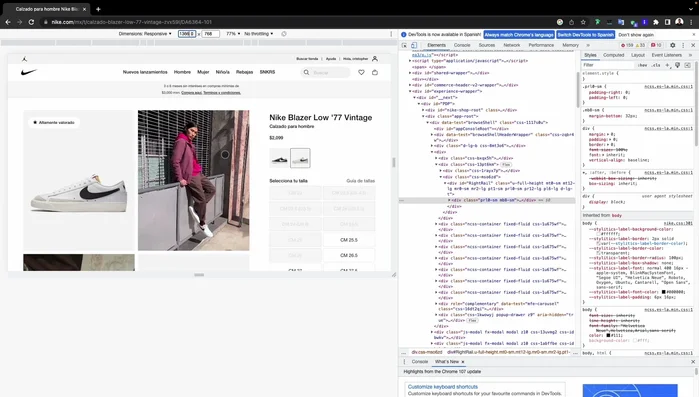Open the Sources tab
The image size is (699, 397).
pos(487,45)
